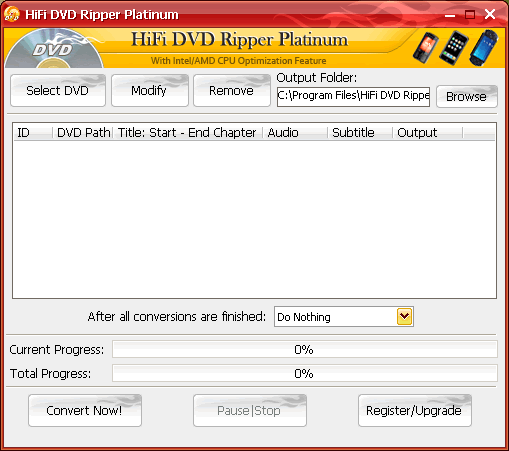This screenshot has height=451, width=509.
Task: Click the Pause|Stop button
Action: [x=250, y=411]
